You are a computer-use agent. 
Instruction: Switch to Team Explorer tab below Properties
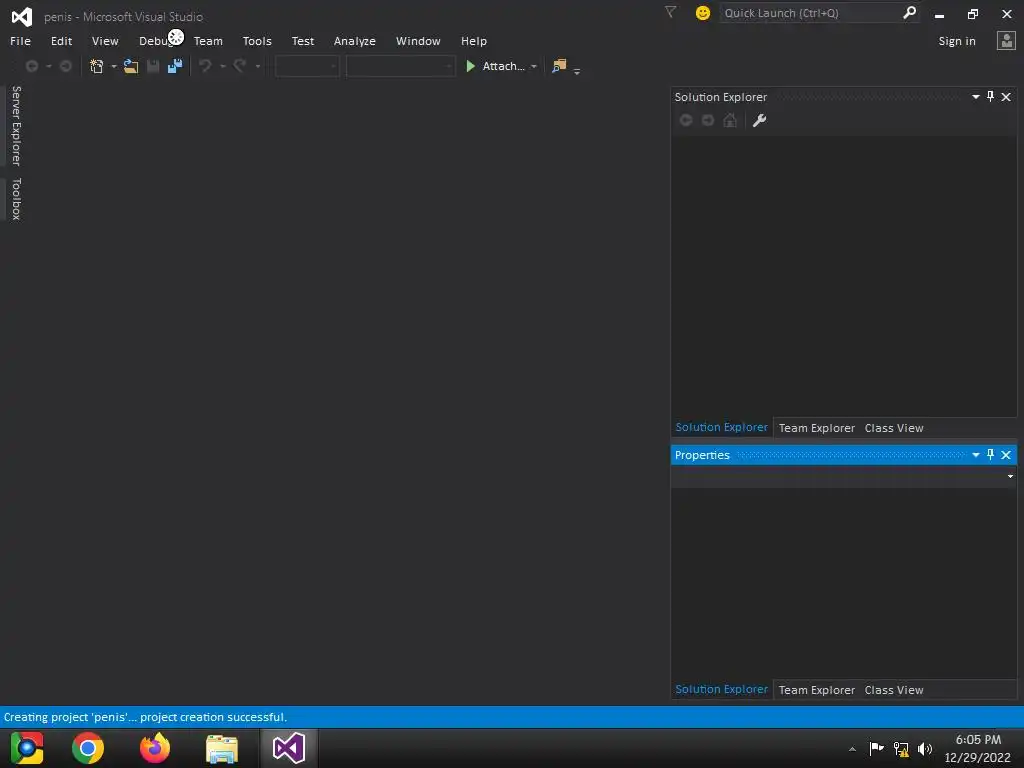pyautogui.click(x=816, y=690)
